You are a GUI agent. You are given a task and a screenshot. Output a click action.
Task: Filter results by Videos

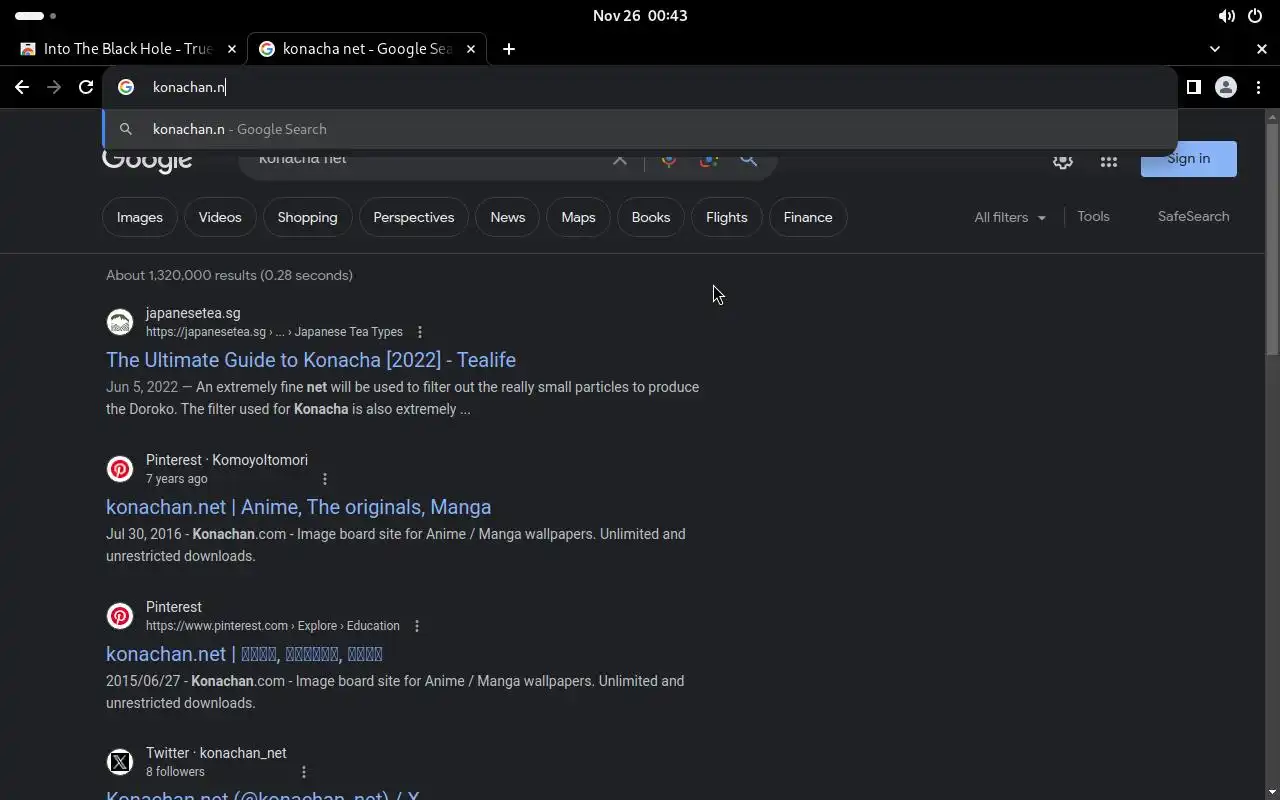[220, 217]
